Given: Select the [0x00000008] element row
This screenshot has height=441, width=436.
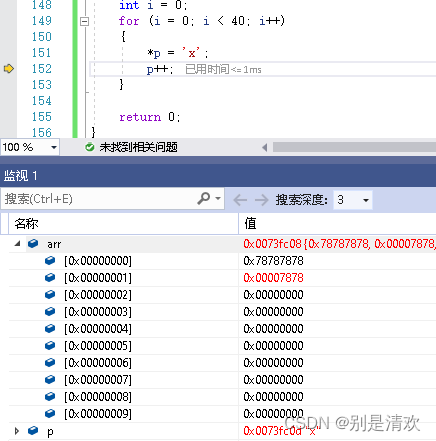Looking at the screenshot, I should pyautogui.click(x=98, y=397).
